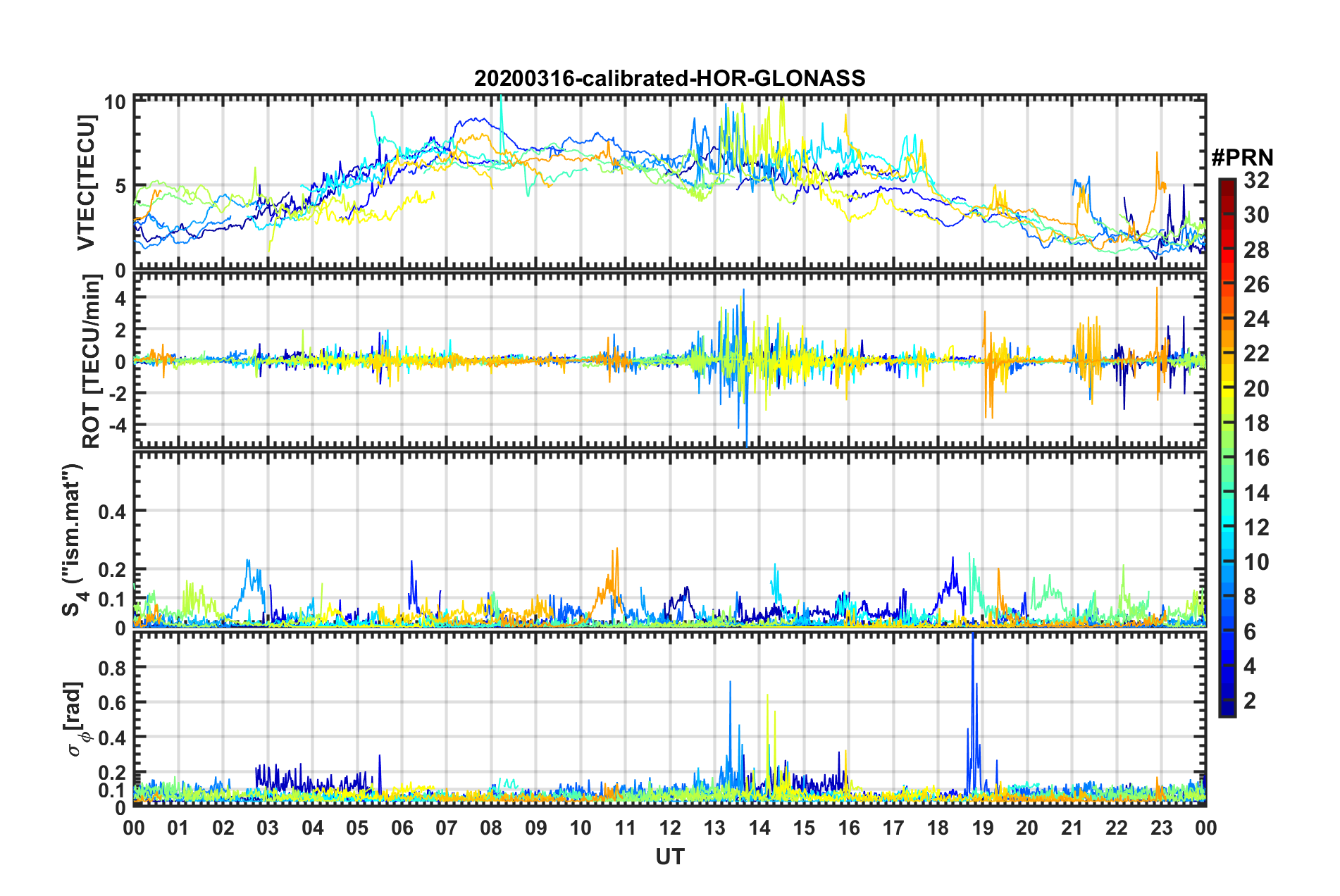Image resolution: width=1340 pixels, height=896 pixels.
Task: Click colorbar tick label 32
Action: coord(1256,180)
